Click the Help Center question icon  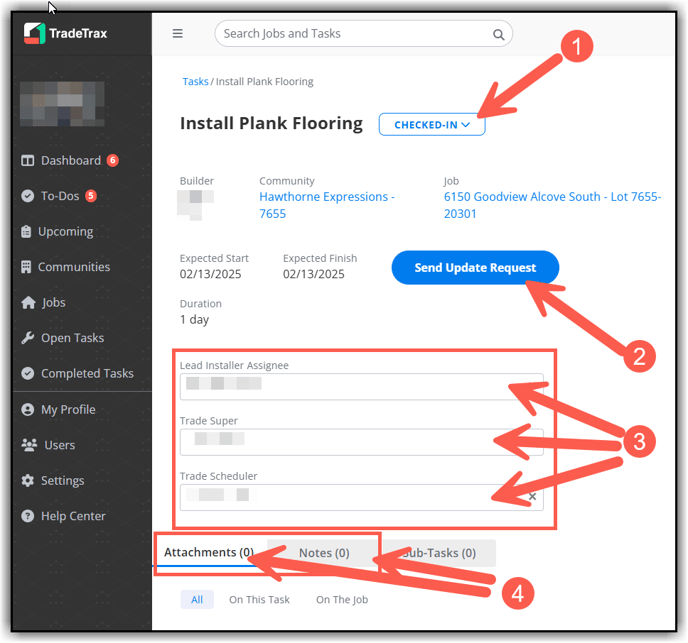[28, 516]
